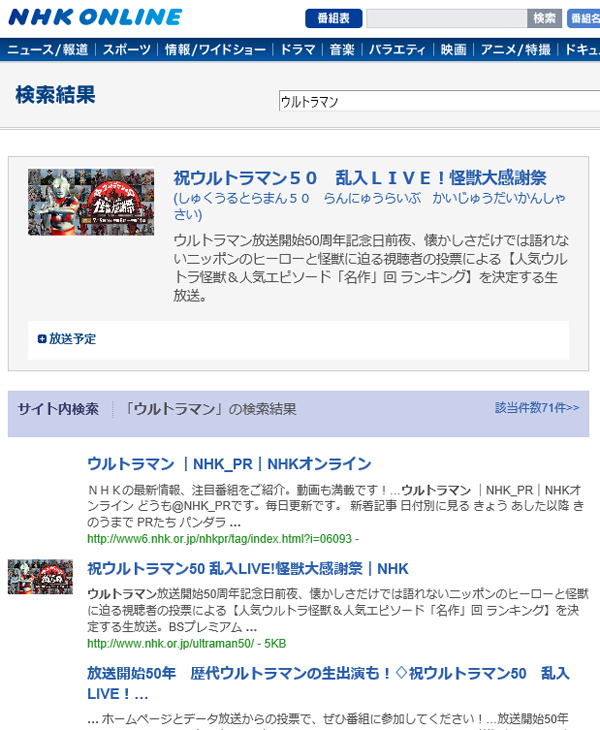The width and height of the screenshot is (600, 730).
Task: Click the 検索結果 page heading
Action: [55, 95]
